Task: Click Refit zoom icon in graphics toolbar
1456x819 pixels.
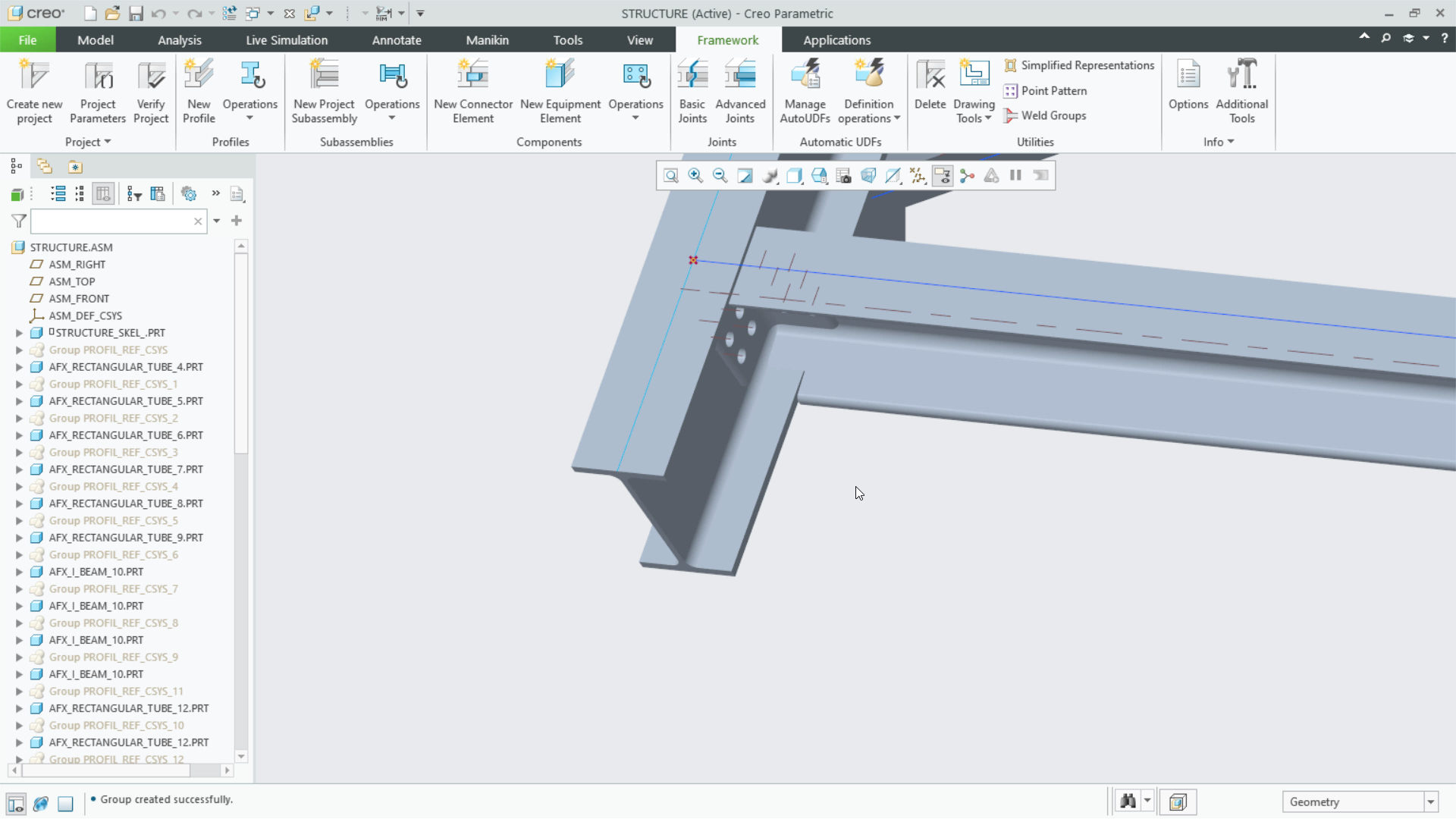Action: (x=671, y=176)
